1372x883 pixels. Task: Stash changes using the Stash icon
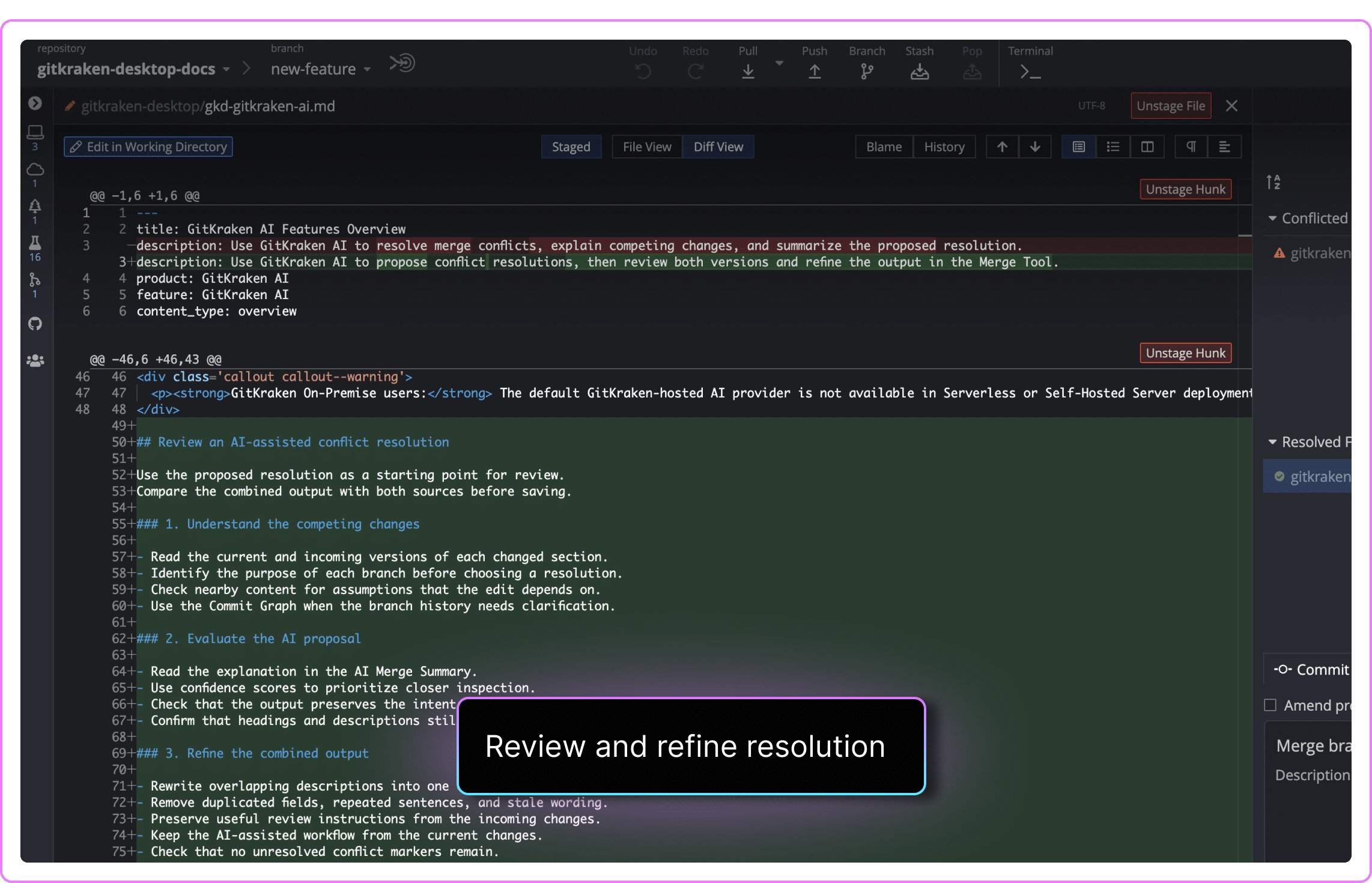(x=920, y=71)
